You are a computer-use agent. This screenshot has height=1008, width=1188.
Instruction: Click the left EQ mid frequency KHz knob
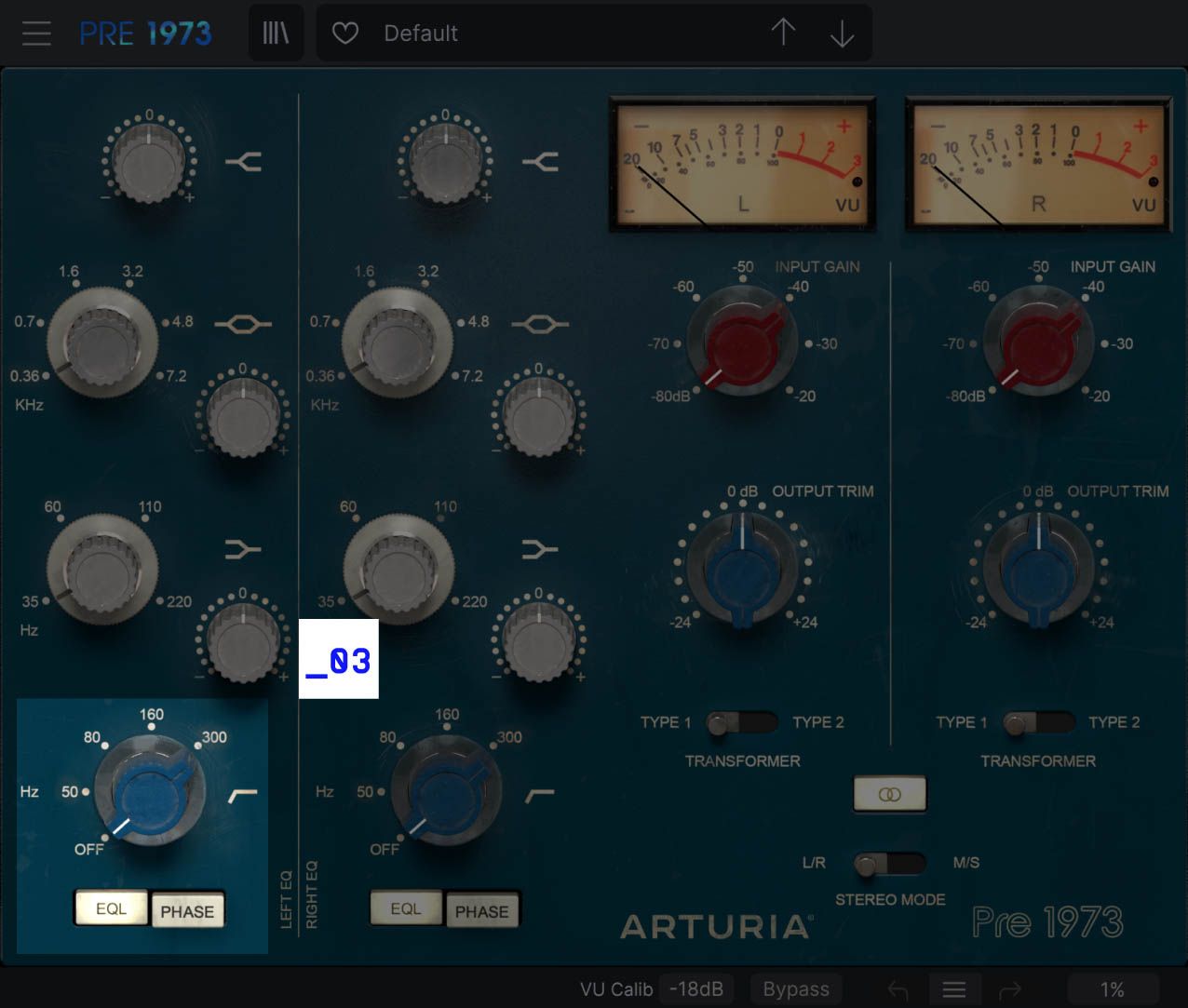[102, 343]
